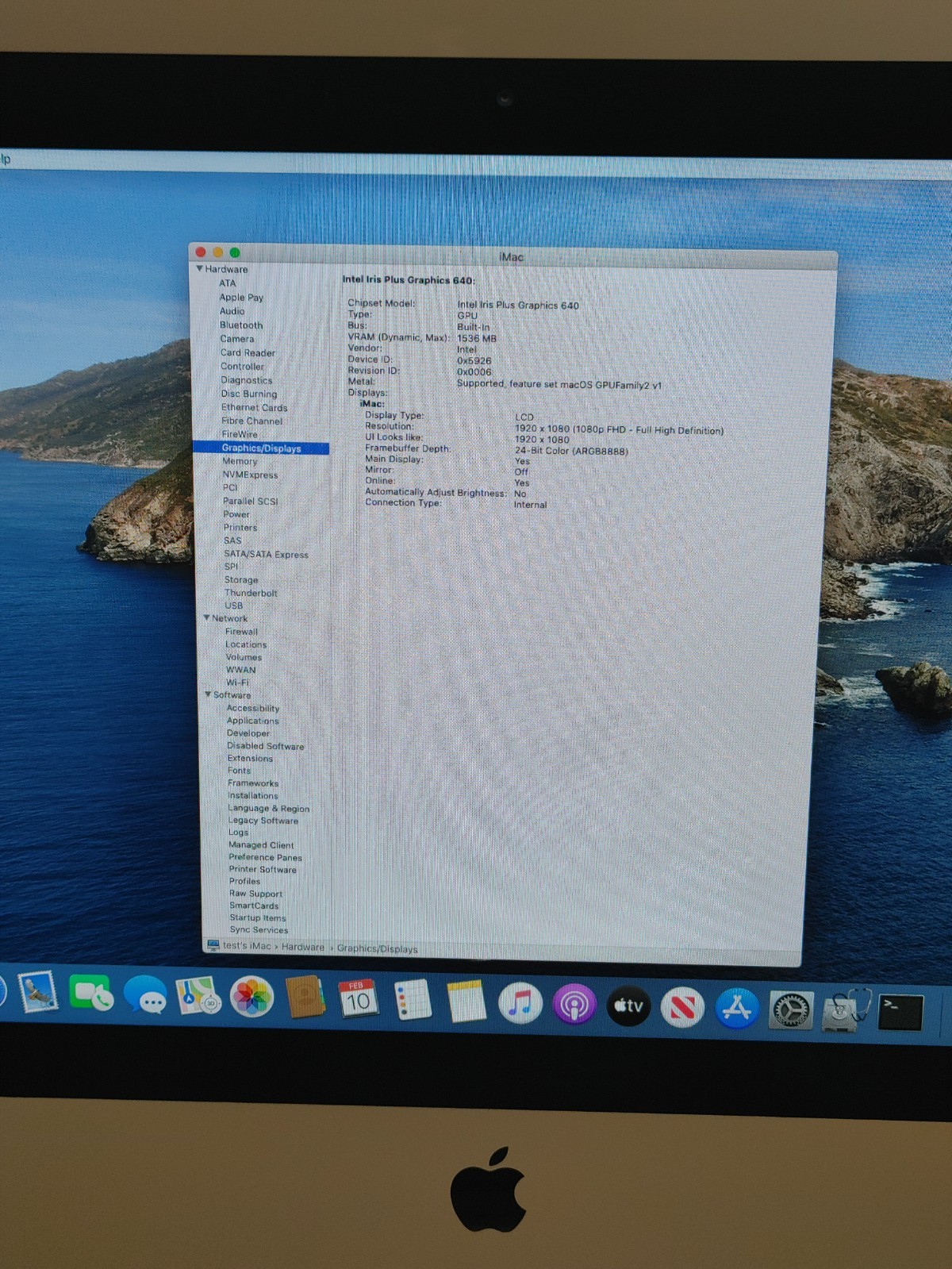Open Calendar showing Feb 10
This screenshot has width=952, height=1269.
tap(358, 999)
